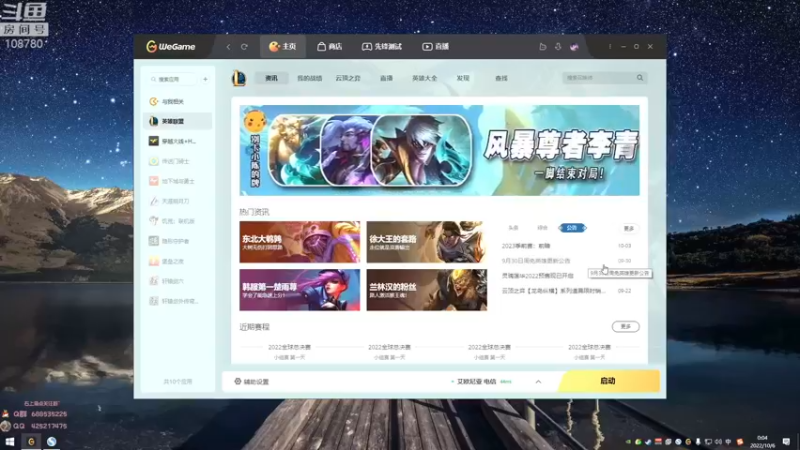Image resolution: width=800 pixels, height=450 pixels.
Task: Select 与我相关 in the sidebar
Action: (178, 102)
